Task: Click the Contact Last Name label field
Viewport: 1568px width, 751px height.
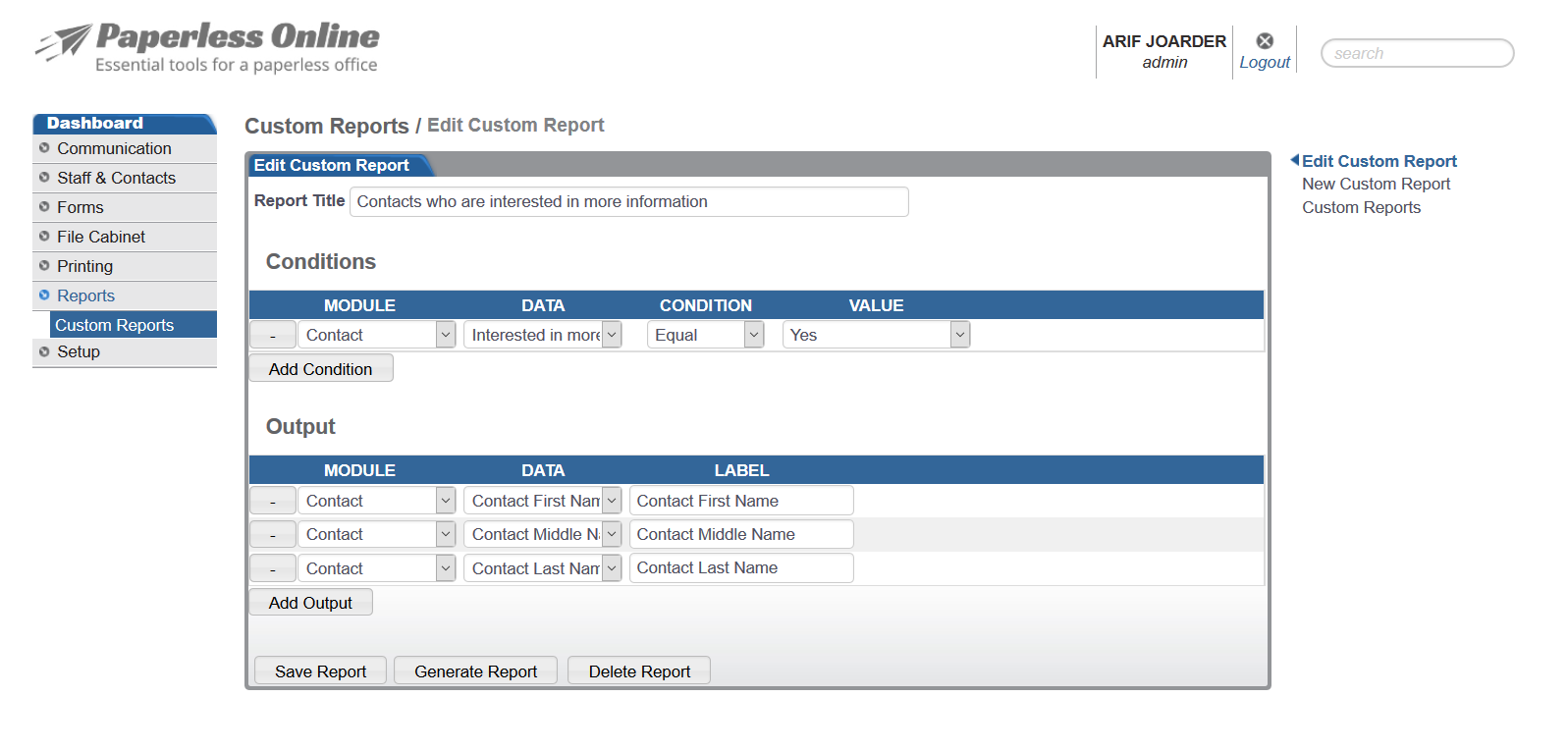Action: coord(741,567)
